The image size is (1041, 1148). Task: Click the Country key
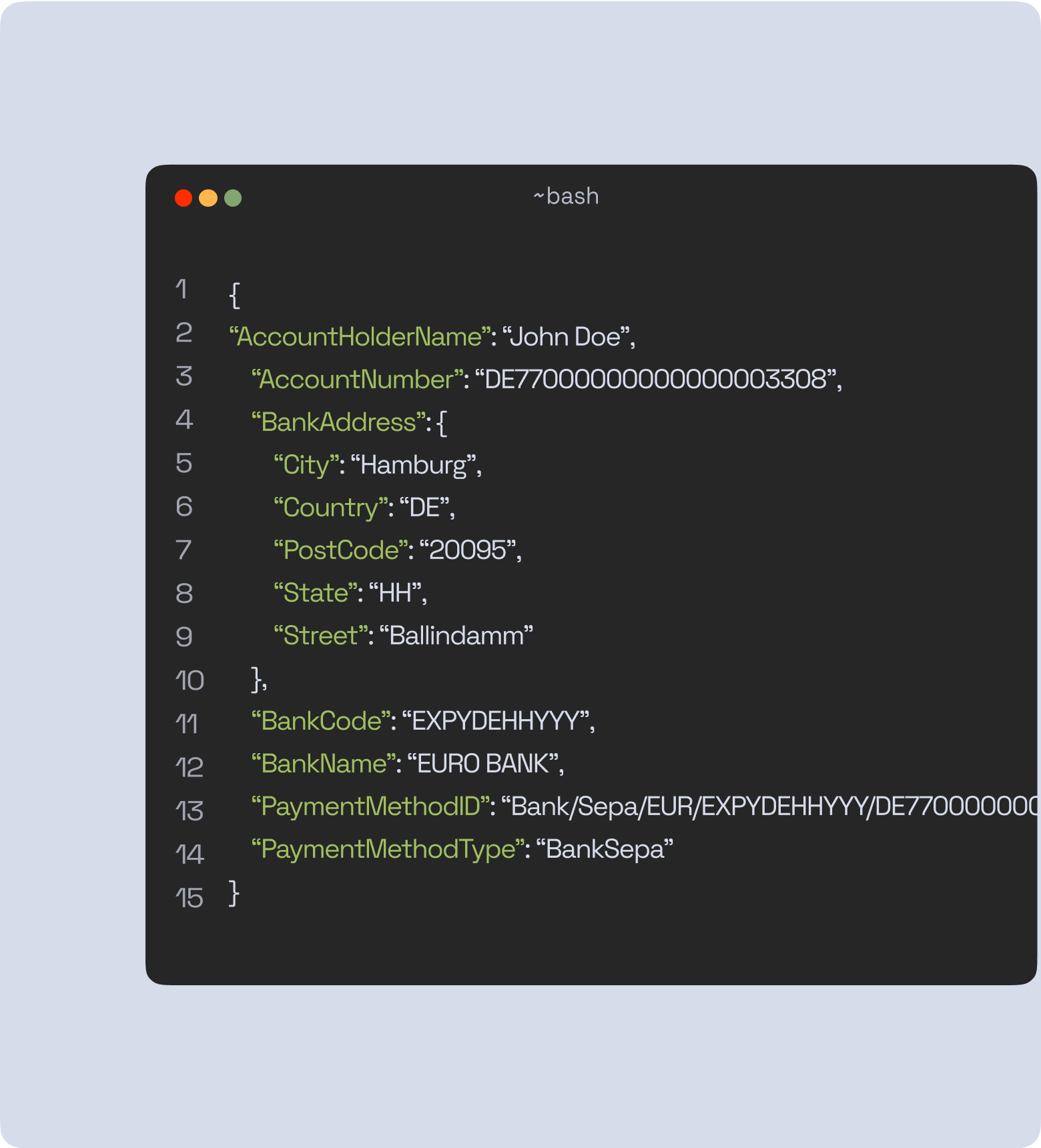tap(330, 508)
